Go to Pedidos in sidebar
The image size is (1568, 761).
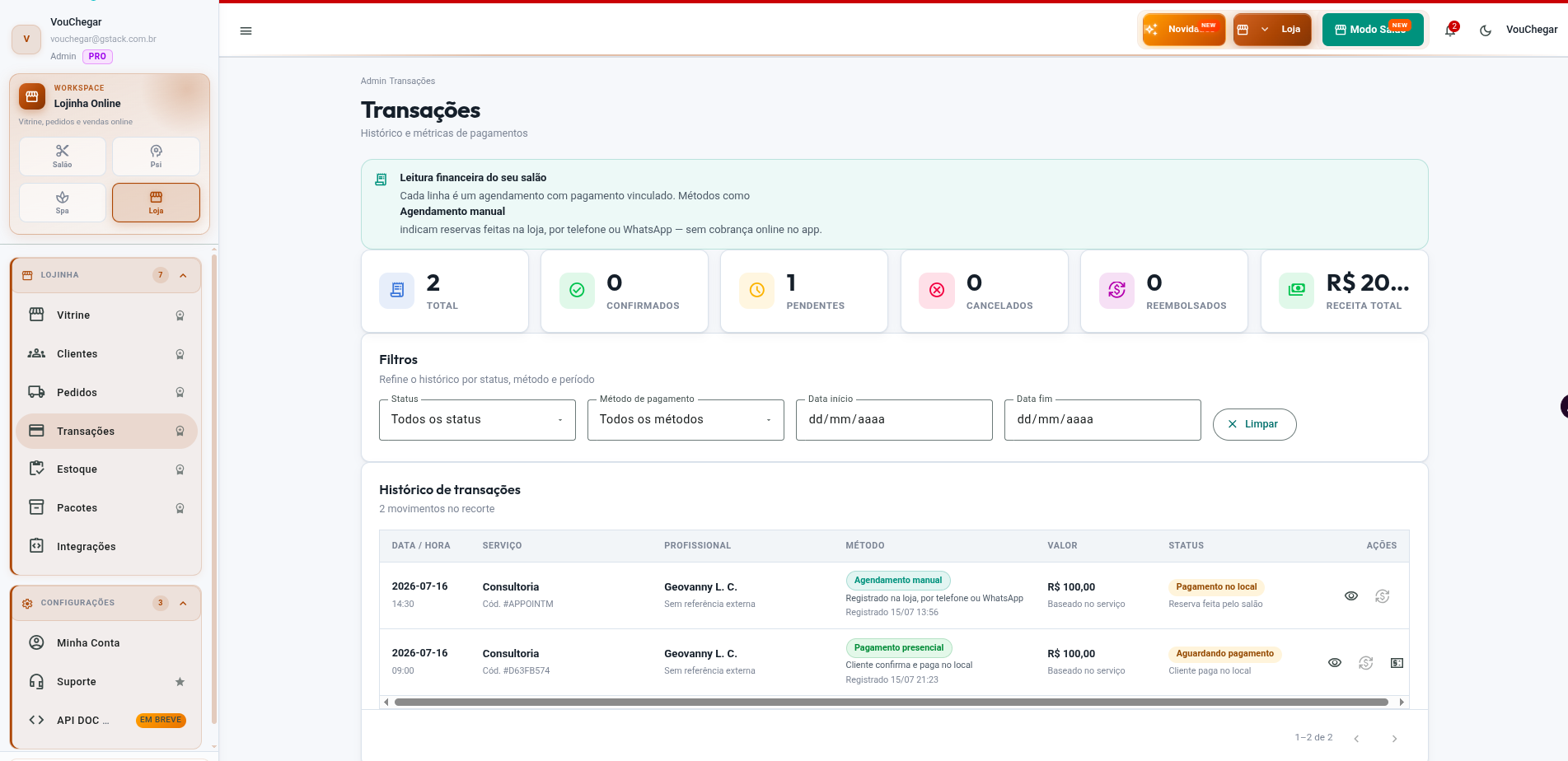tap(106, 393)
